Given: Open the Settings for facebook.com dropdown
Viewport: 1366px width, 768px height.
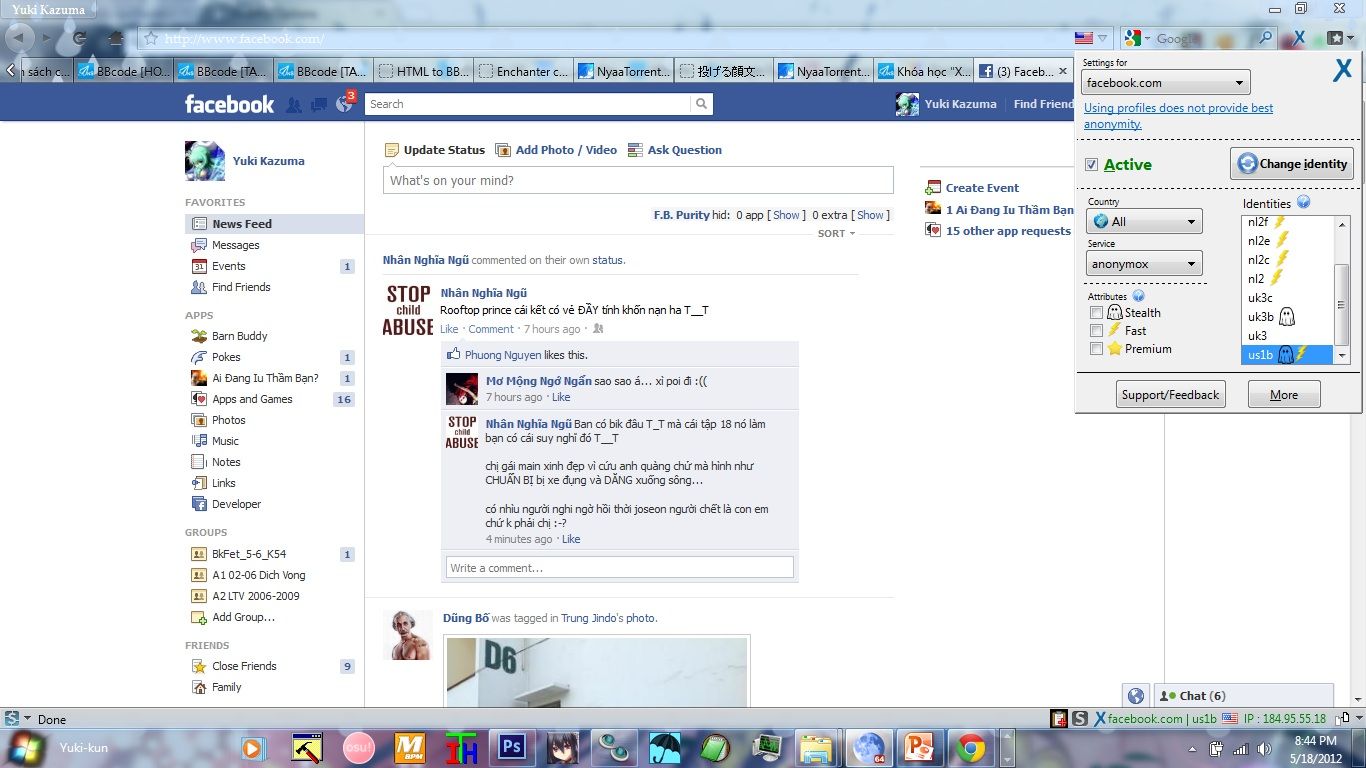Looking at the screenshot, I should (x=1166, y=83).
